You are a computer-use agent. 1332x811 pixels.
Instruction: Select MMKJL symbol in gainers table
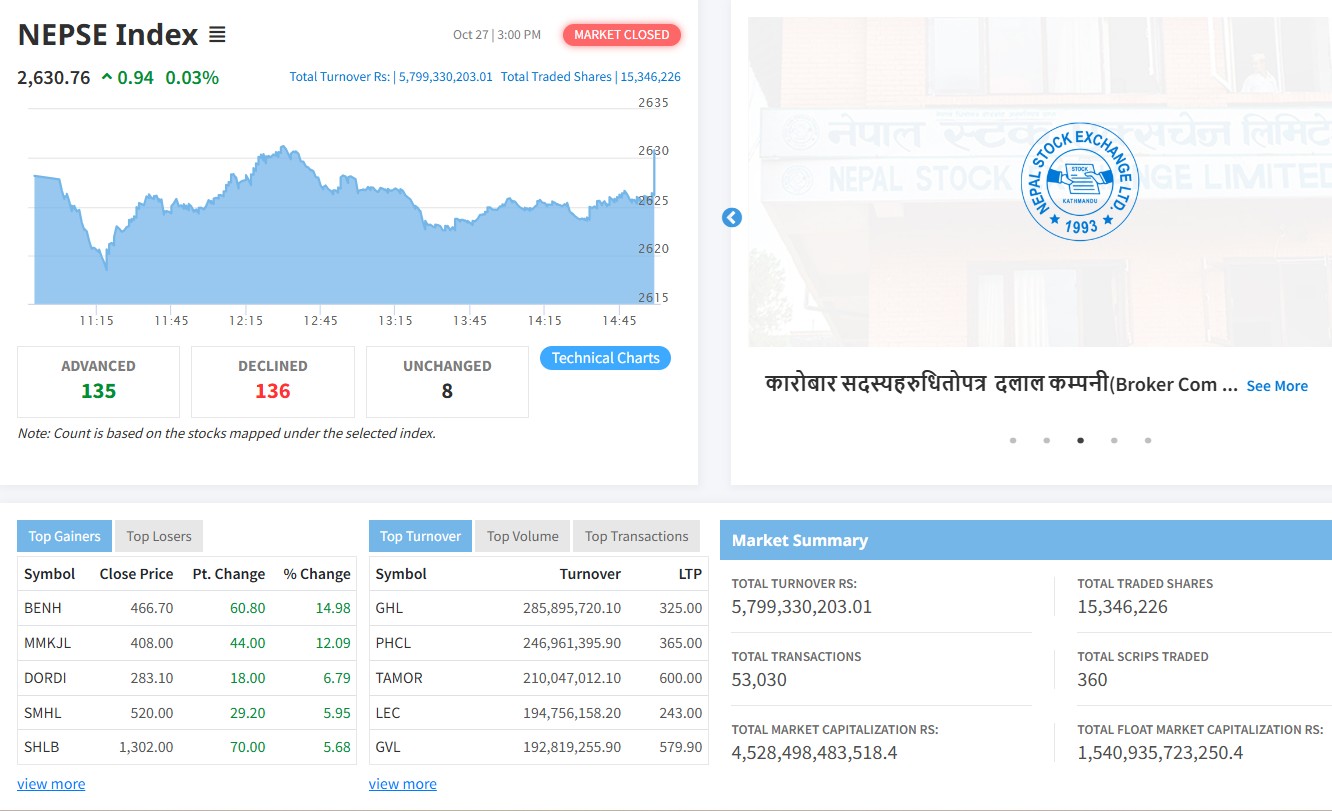48,643
